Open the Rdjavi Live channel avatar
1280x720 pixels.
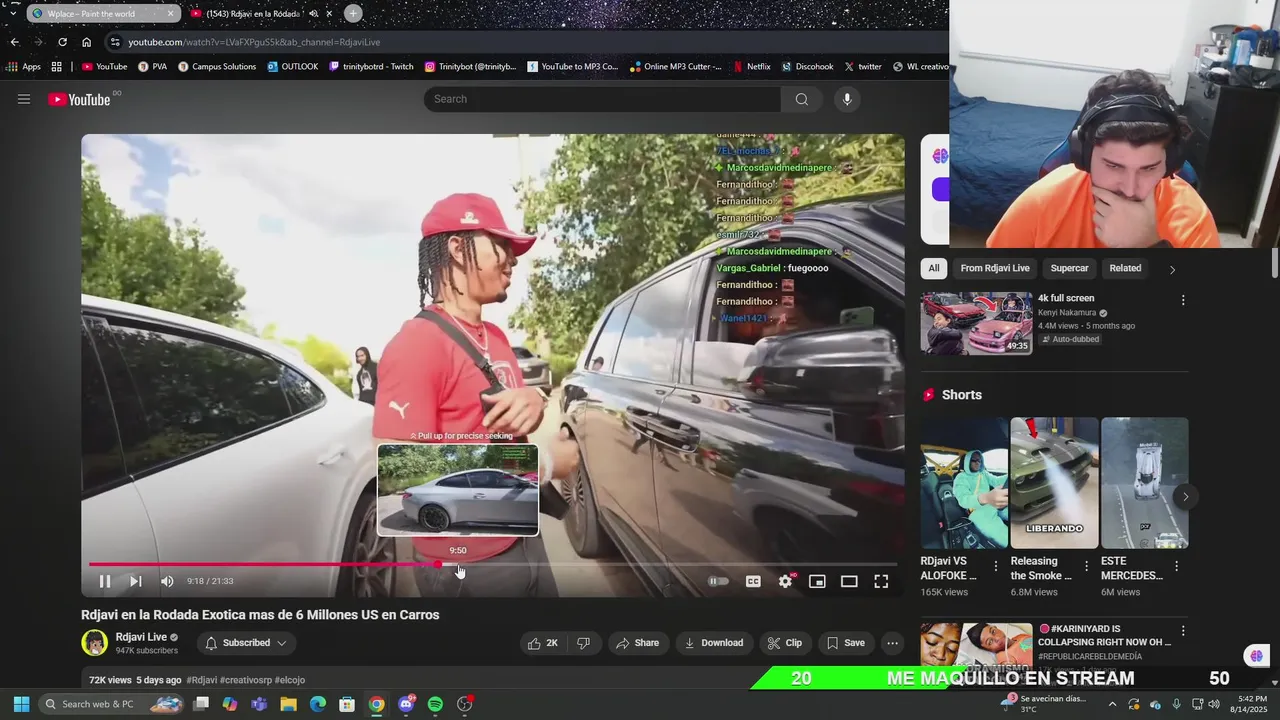pyautogui.click(x=94, y=643)
